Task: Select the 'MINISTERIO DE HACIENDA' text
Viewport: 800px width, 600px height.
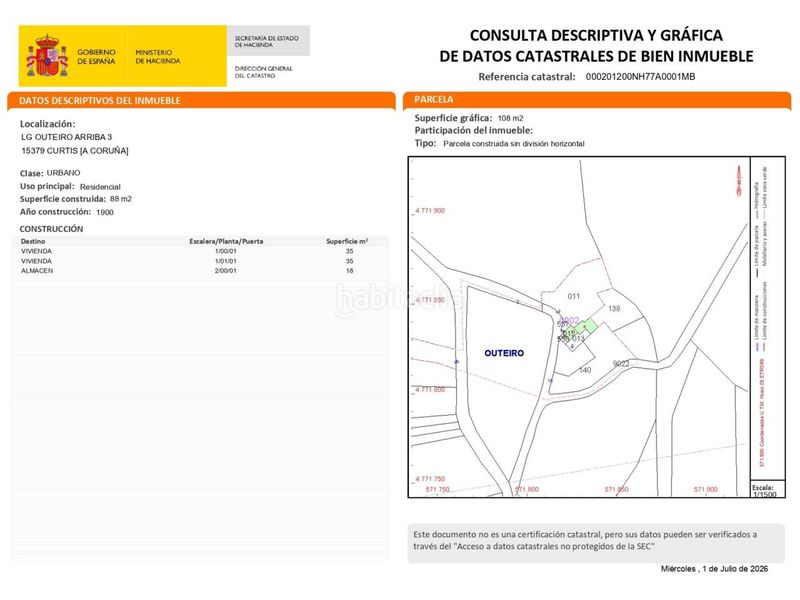Action: (158, 56)
